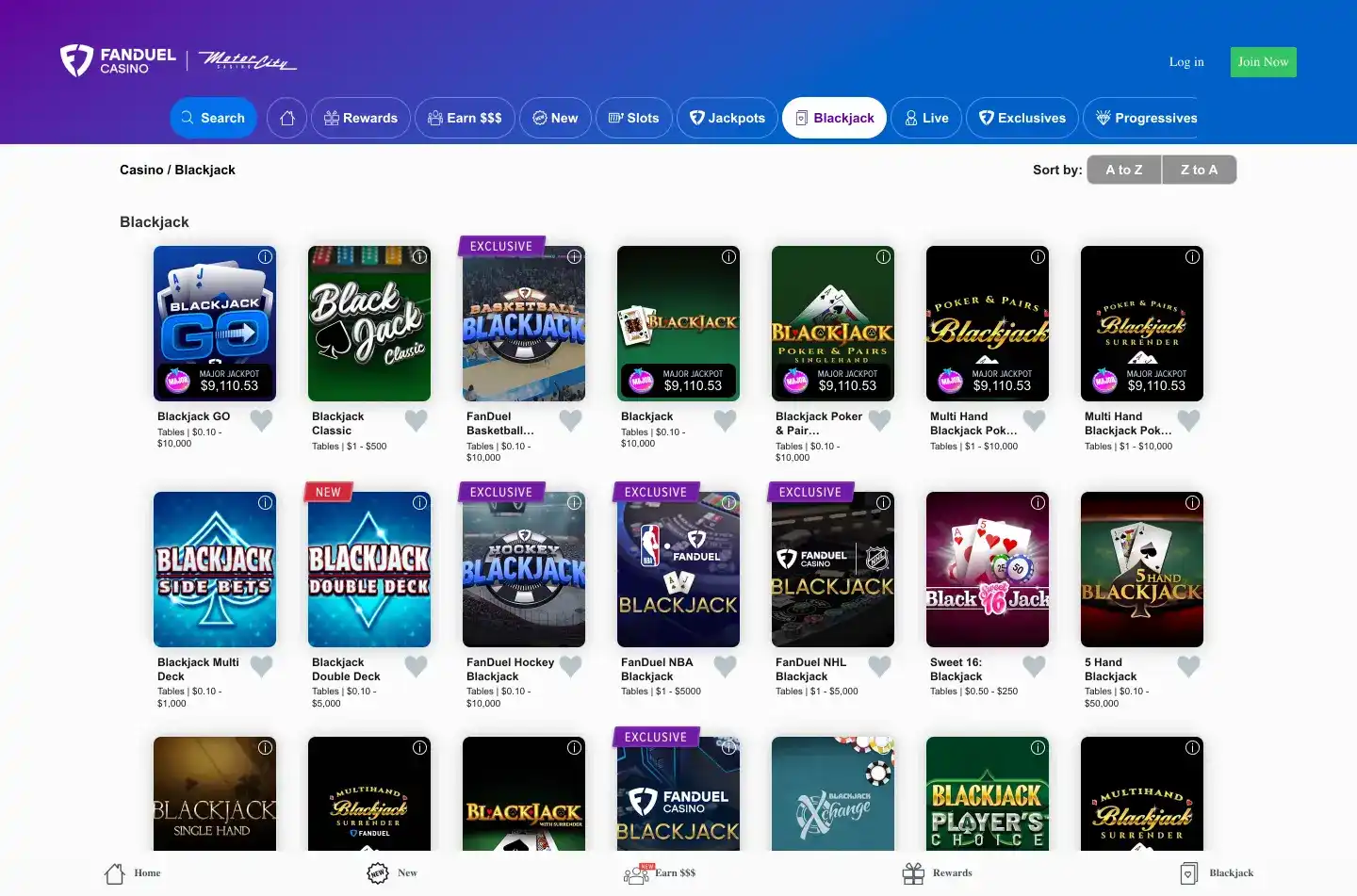Go to the Slots tab
This screenshot has height=896, width=1357.
pos(633,118)
